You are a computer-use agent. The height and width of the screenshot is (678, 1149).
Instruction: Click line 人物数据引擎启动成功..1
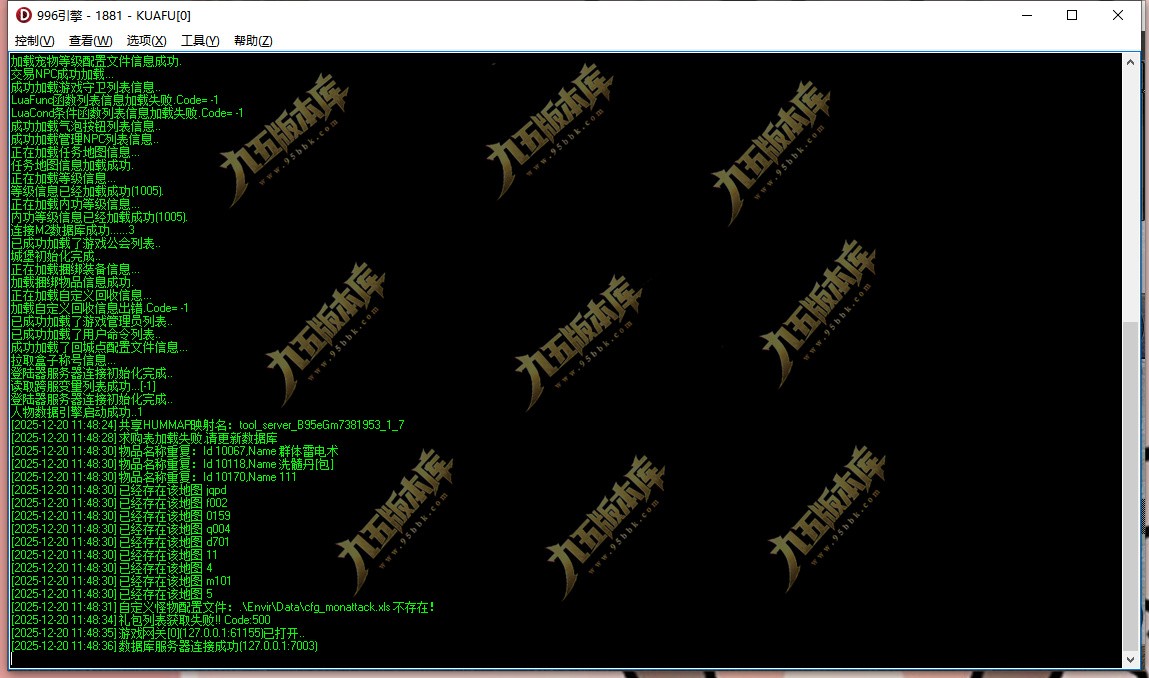(77, 413)
